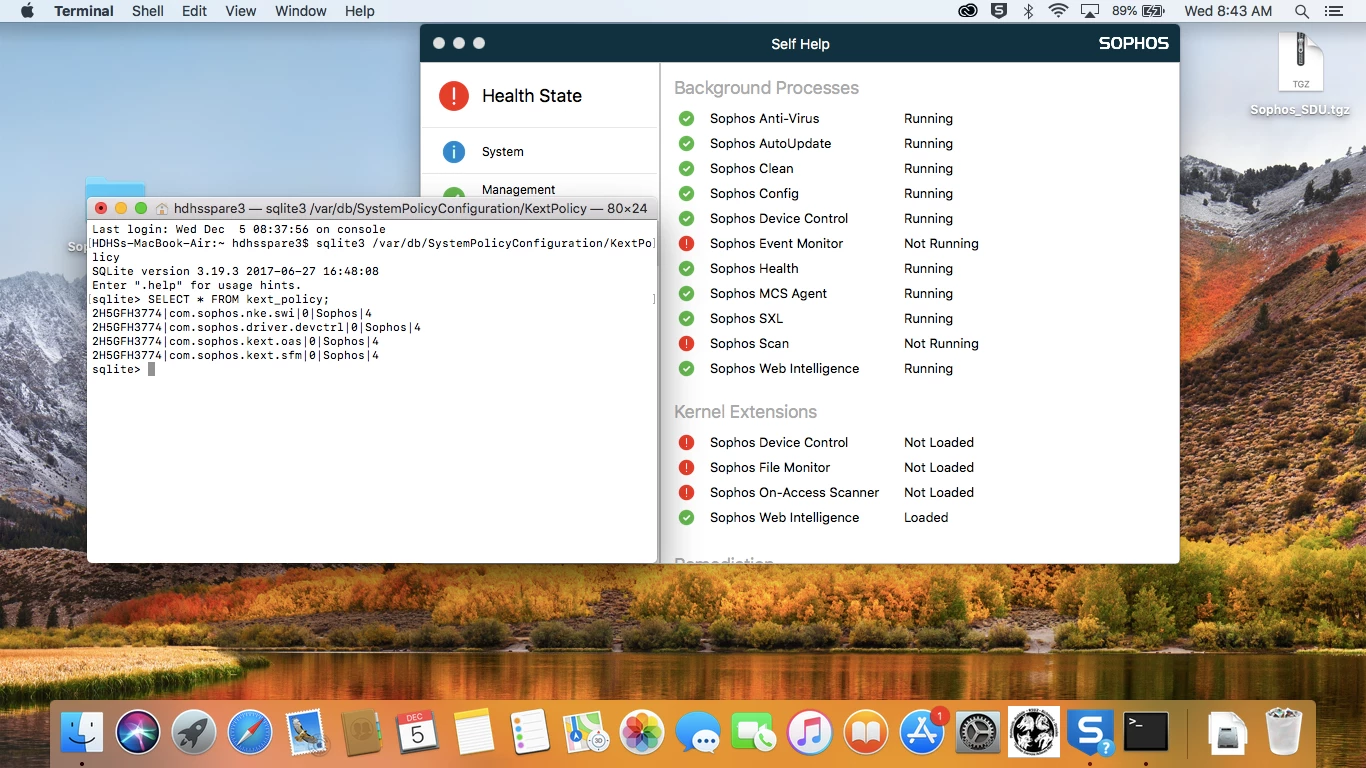Screen dimensions: 1366x768
Task: Click Sophos Anti-Virus green check icon
Action: [x=686, y=118]
